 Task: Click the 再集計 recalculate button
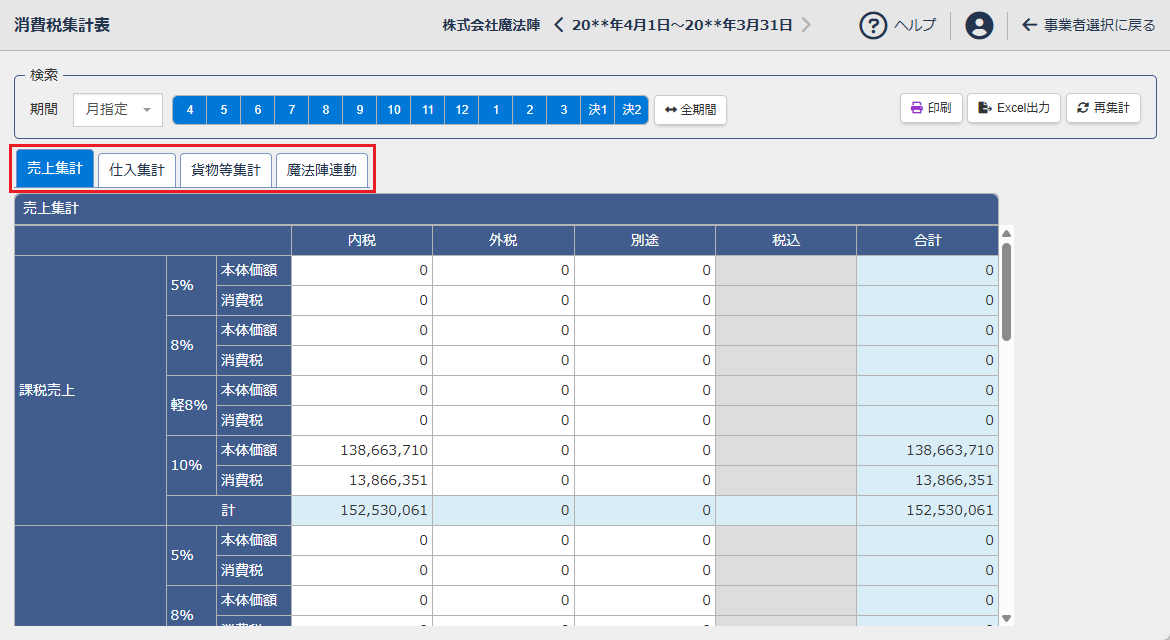[x=1103, y=108]
